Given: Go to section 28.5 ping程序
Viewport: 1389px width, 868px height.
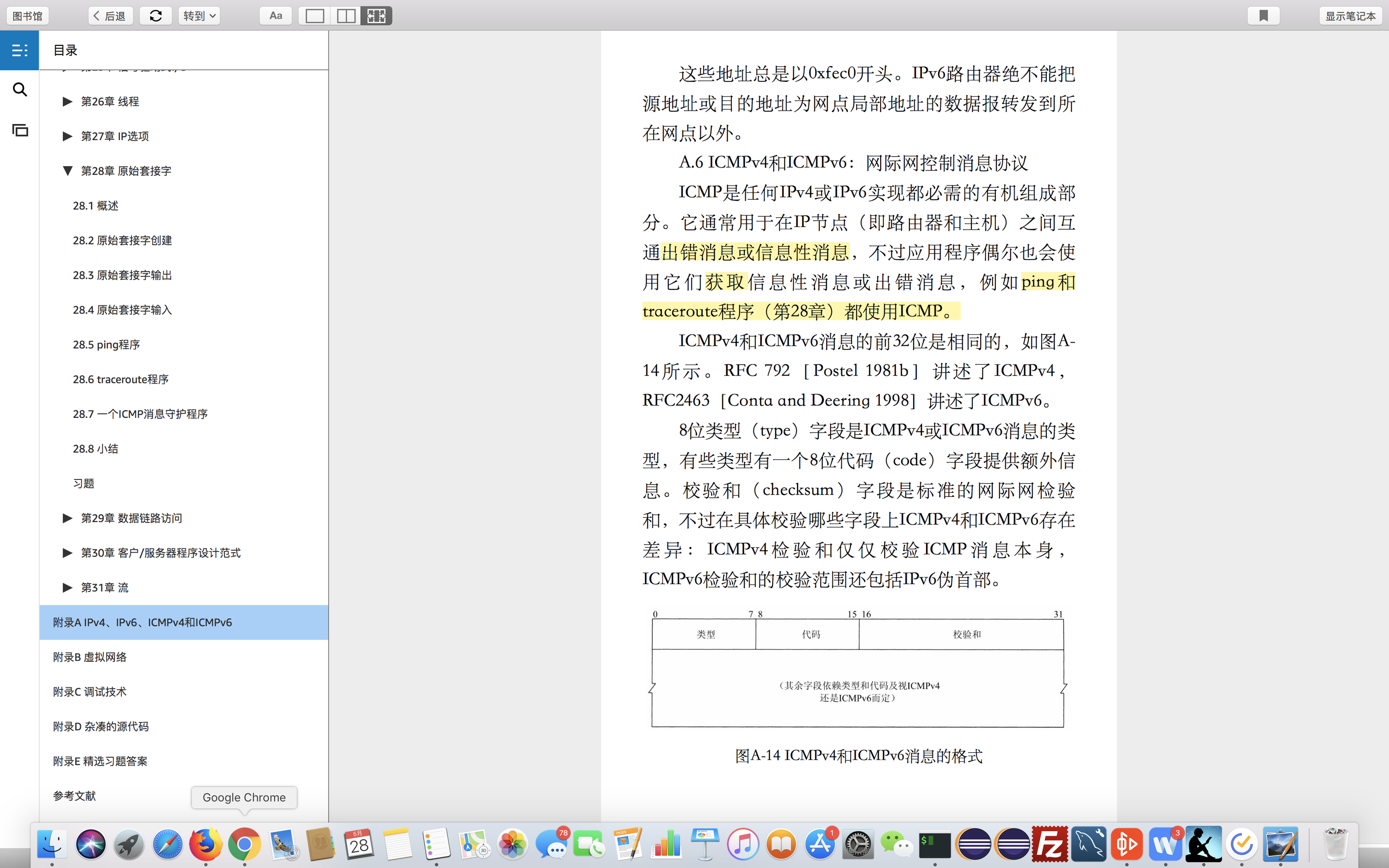Looking at the screenshot, I should [x=106, y=344].
